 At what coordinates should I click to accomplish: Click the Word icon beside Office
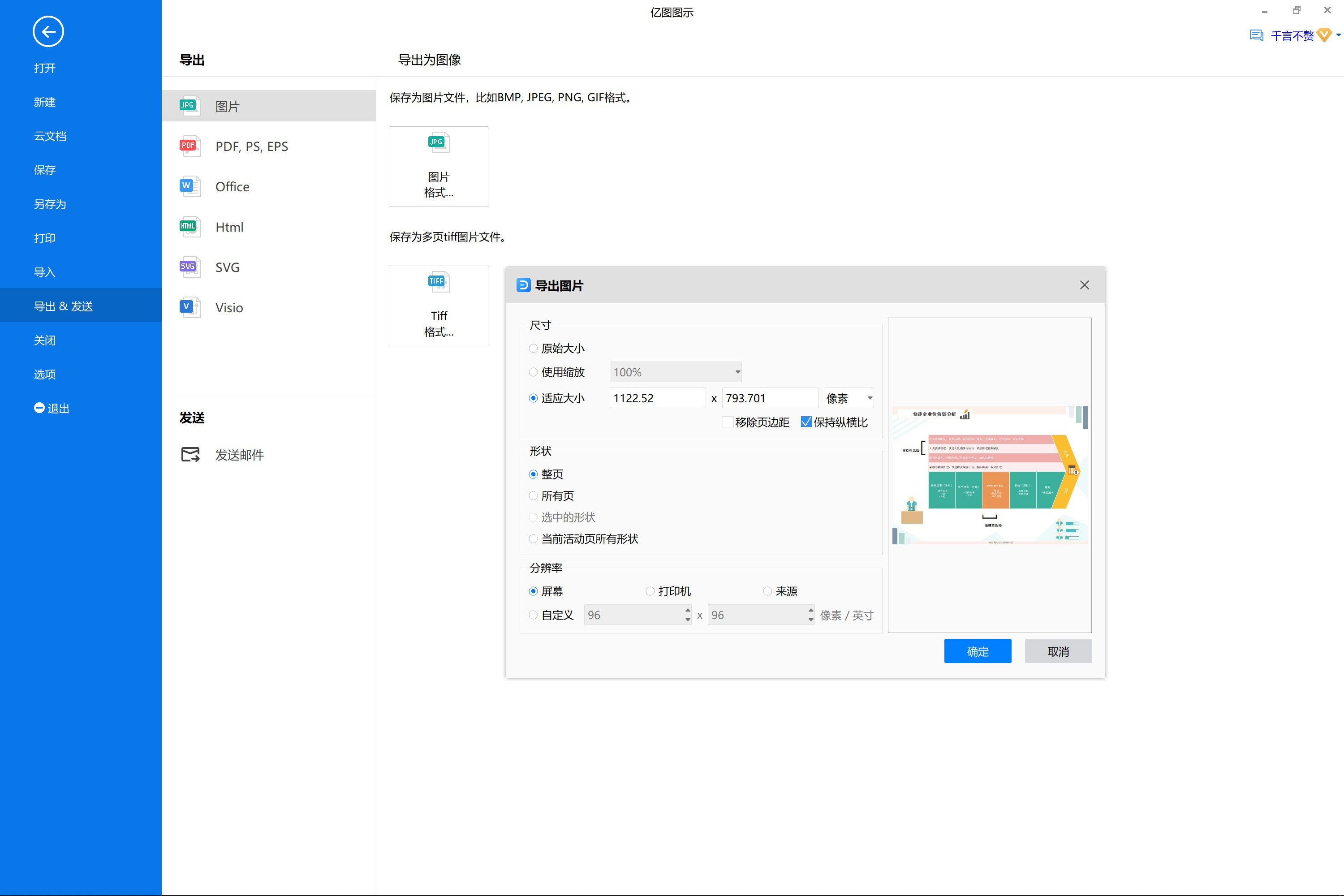190,186
